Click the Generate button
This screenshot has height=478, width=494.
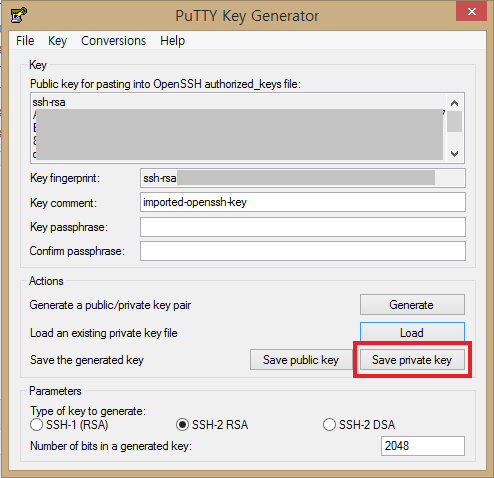412,304
